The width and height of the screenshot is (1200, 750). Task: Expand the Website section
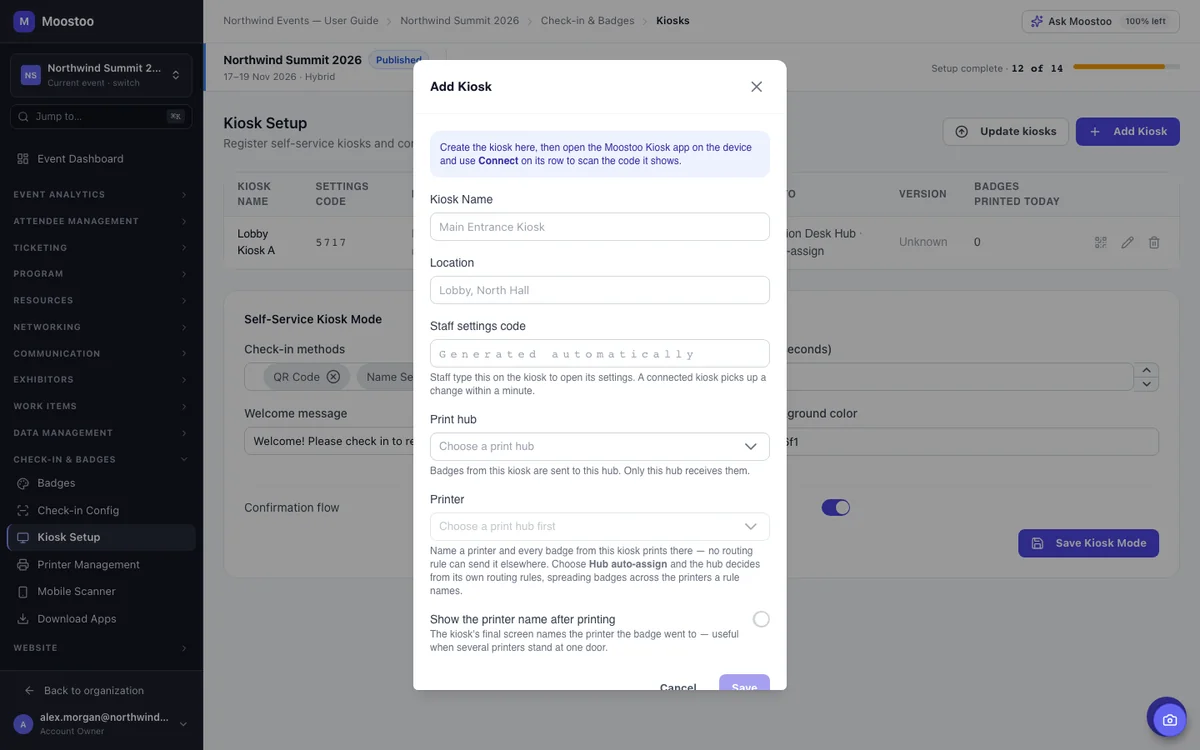click(101, 648)
